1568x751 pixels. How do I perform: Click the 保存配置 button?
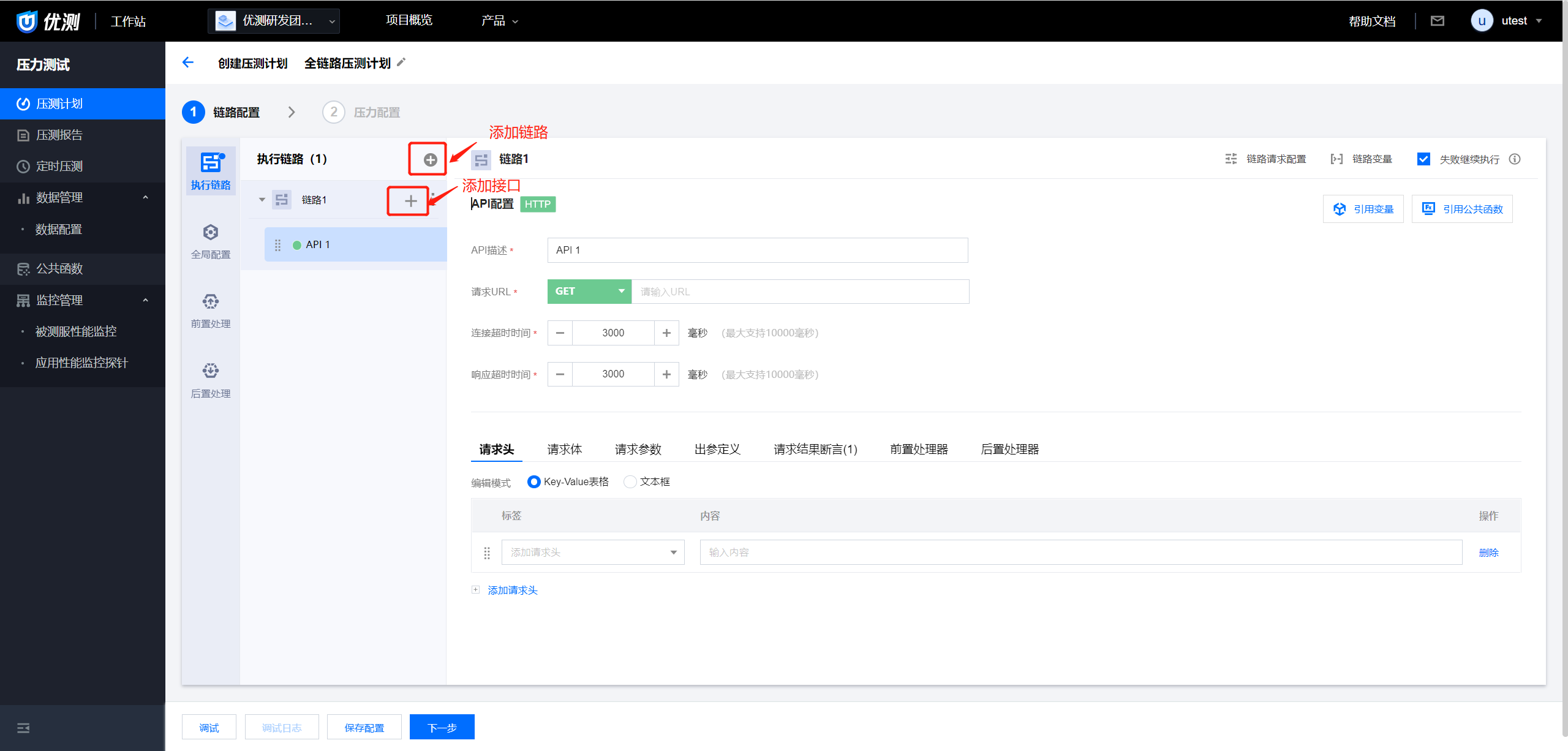click(x=364, y=728)
